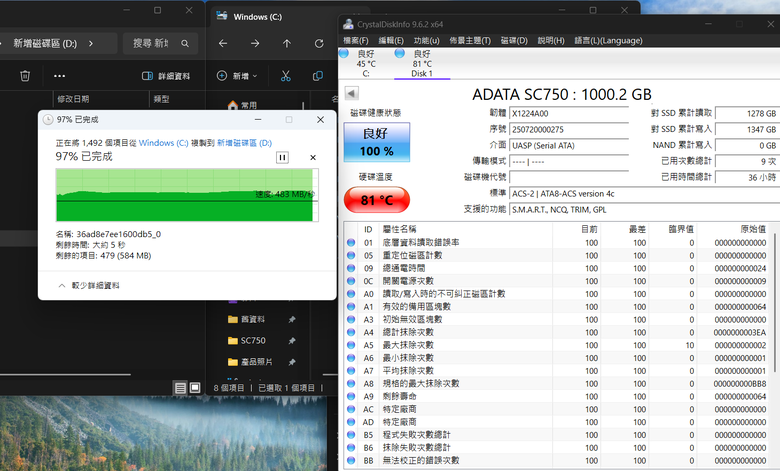Image resolution: width=780 pixels, height=471 pixels.
Task: Sort by 修改日期 column header
Action: [73, 99]
